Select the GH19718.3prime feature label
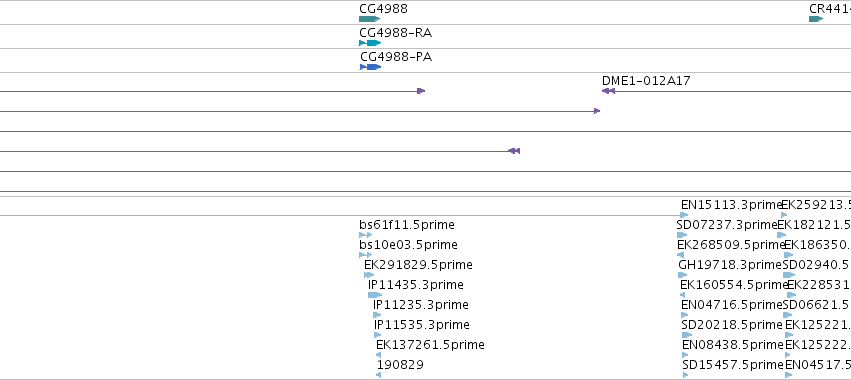The image size is (851, 380). [730, 264]
